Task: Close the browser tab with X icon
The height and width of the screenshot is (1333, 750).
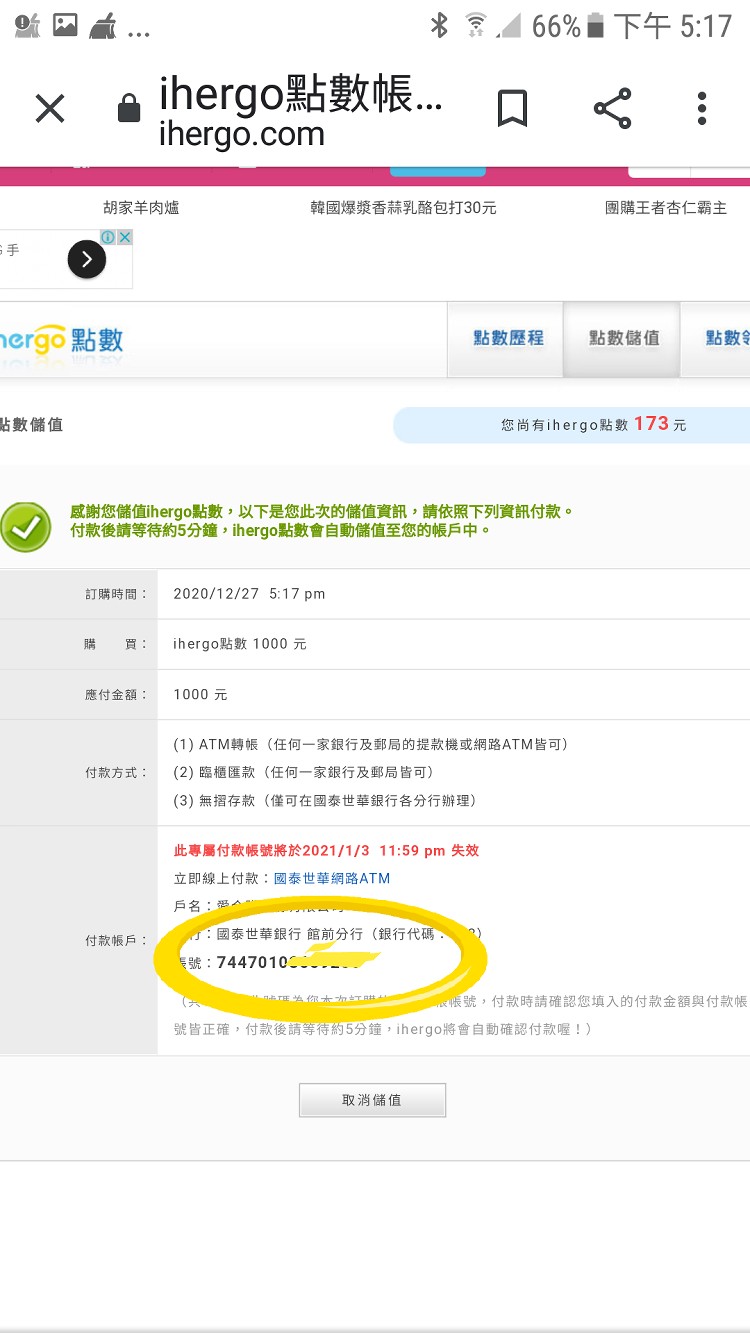Action: [x=50, y=108]
